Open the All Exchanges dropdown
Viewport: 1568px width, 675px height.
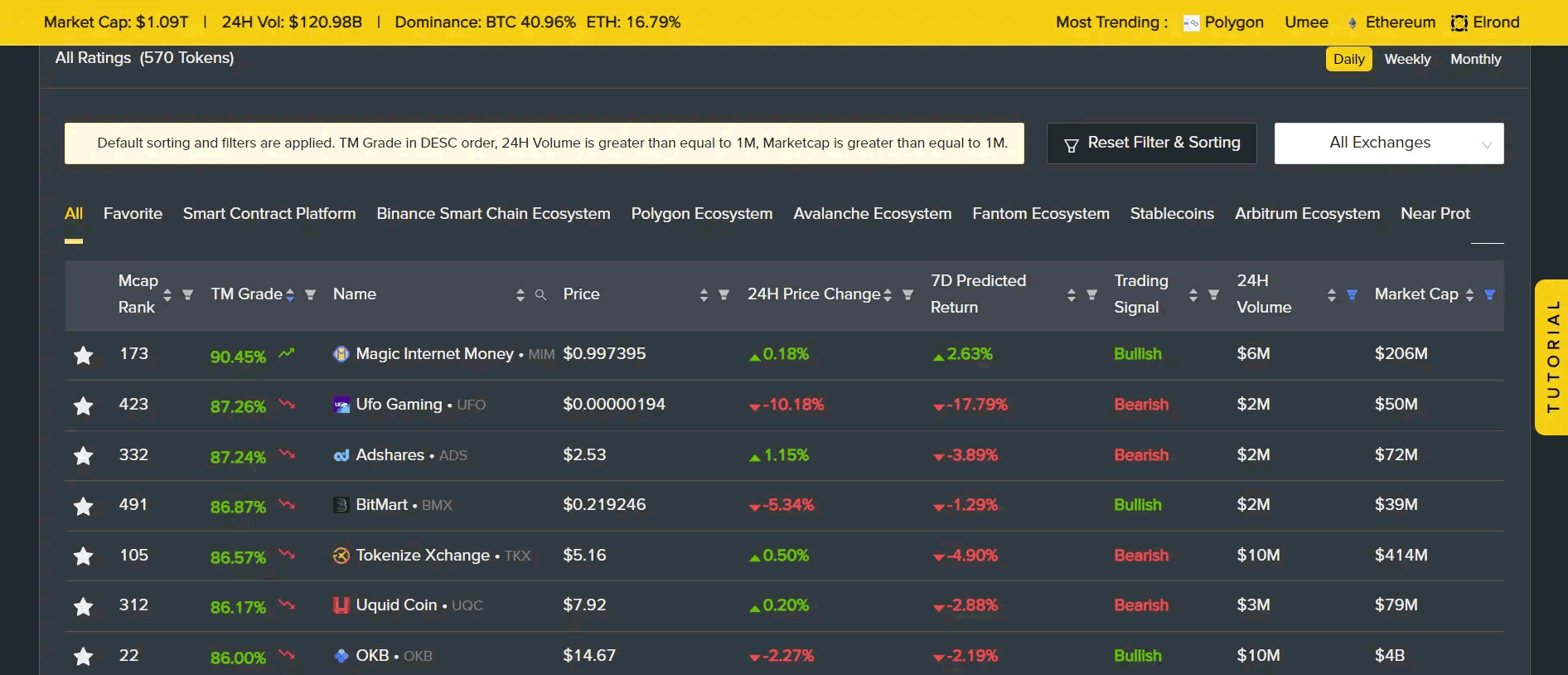pyautogui.click(x=1389, y=143)
